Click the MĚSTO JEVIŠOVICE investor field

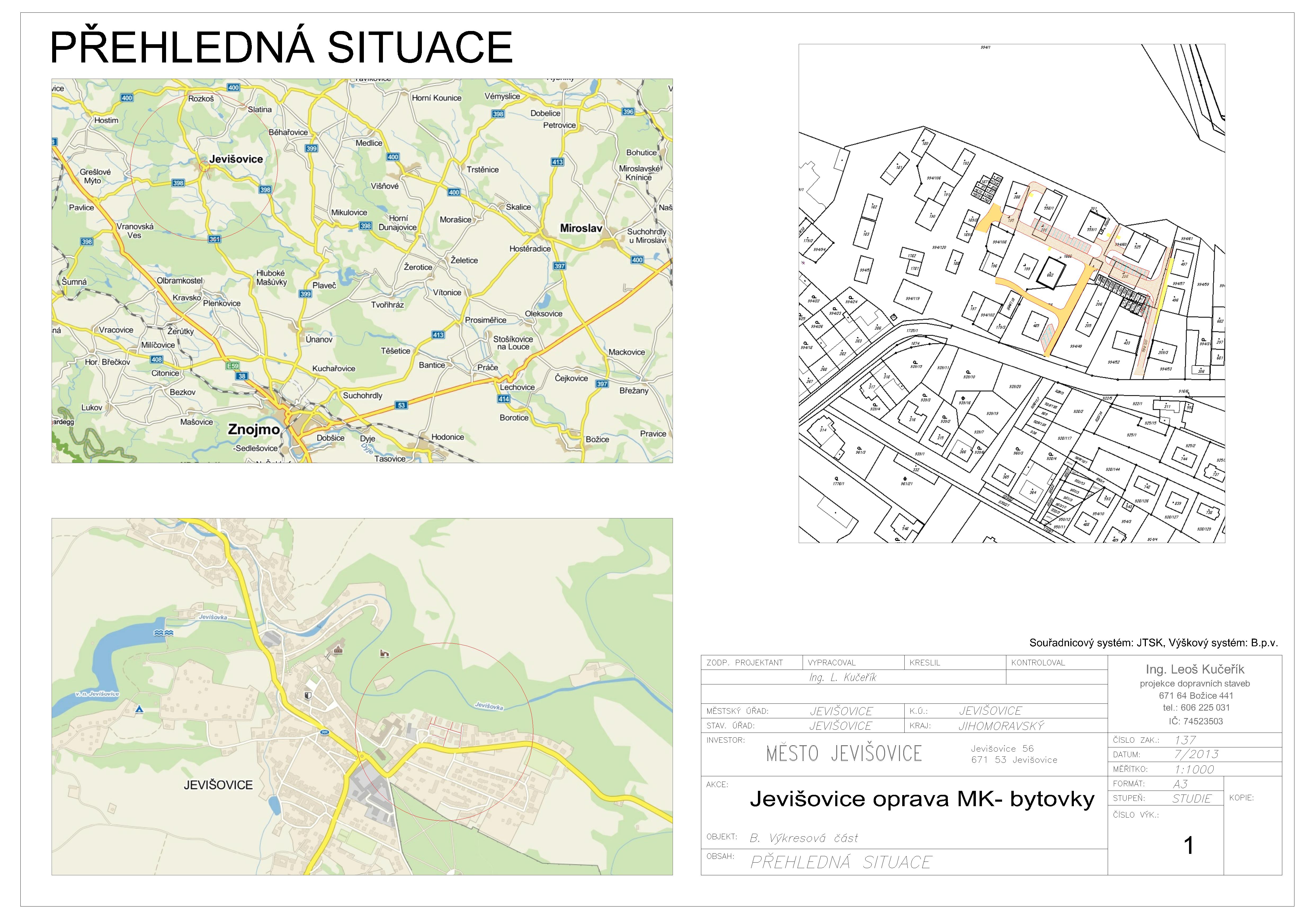pos(844,753)
